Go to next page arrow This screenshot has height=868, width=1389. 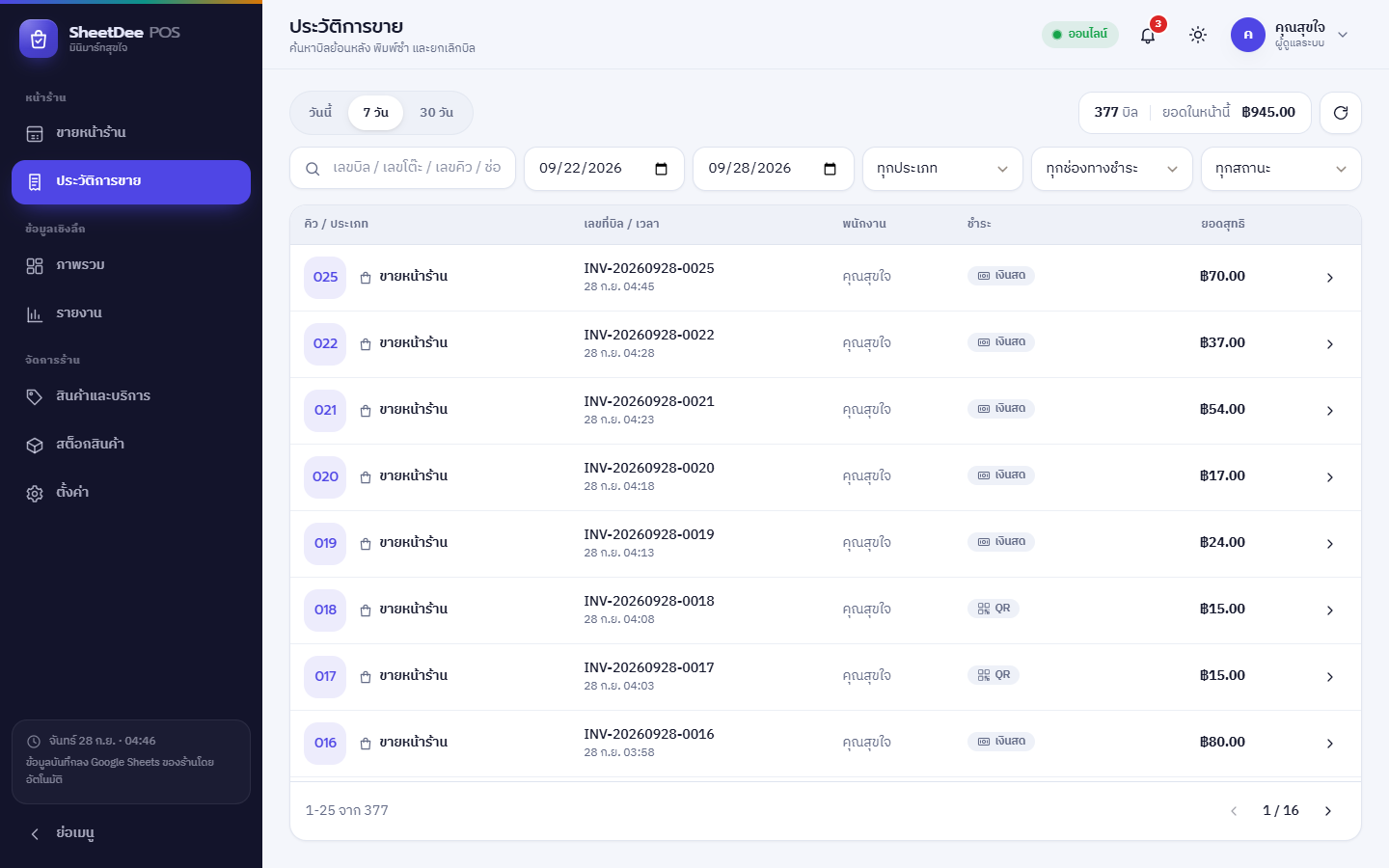click(x=1328, y=811)
